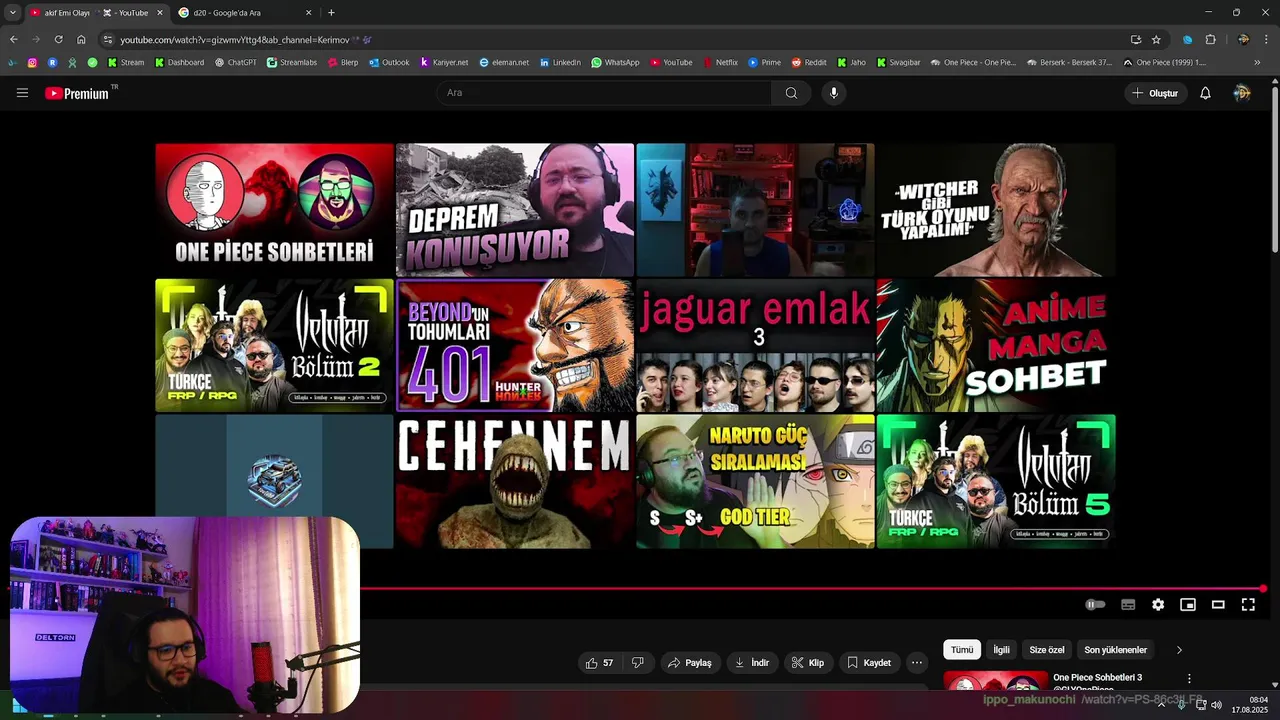
Task: Open Chrome tab search dropdown
Action: click(12, 13)
